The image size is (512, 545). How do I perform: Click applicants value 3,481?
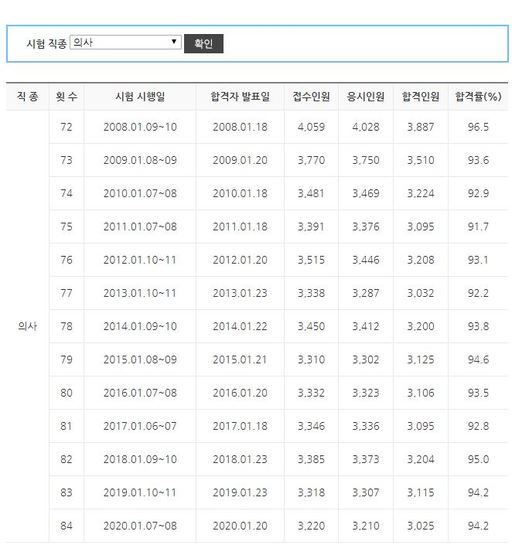311,193
